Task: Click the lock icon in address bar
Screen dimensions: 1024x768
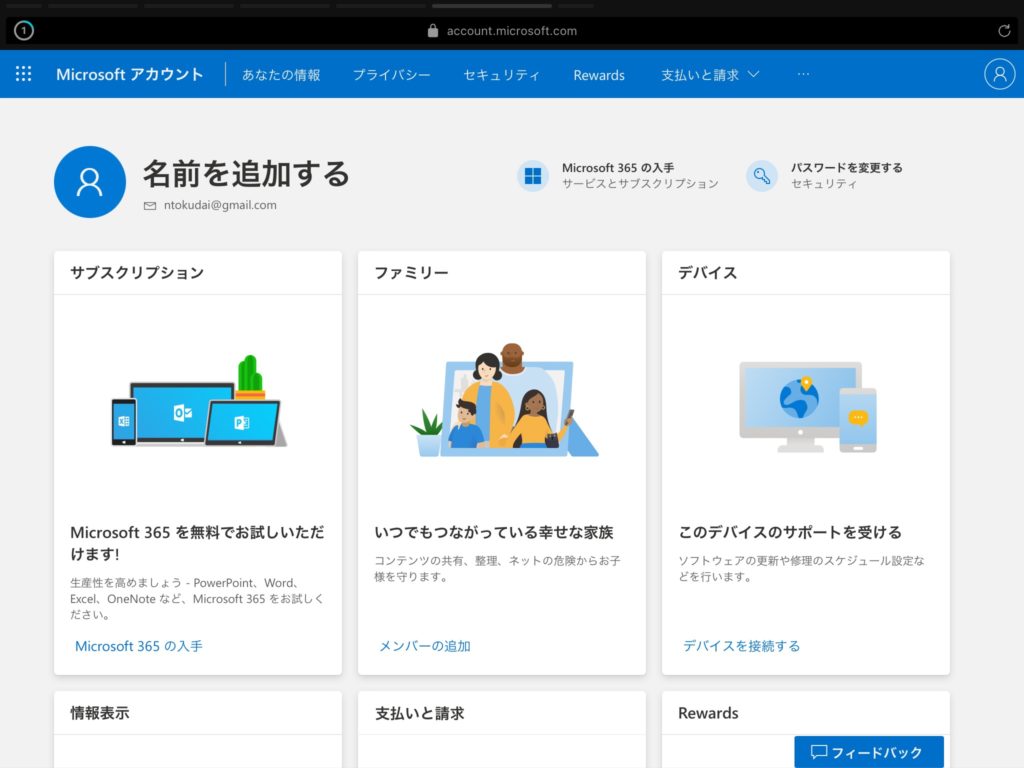Action: coord(433,31)
